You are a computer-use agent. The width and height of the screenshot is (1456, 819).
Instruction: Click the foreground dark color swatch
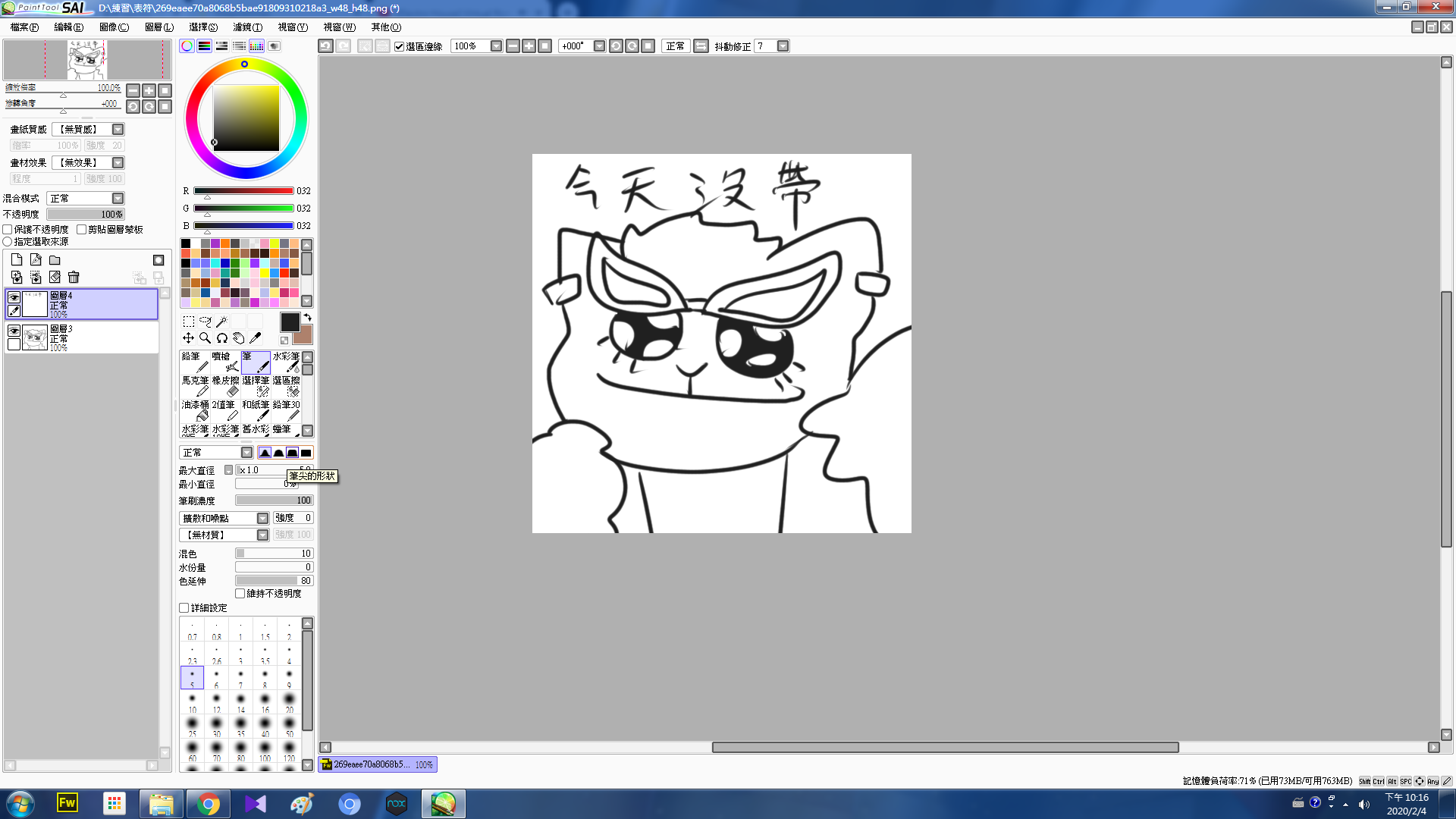(x=290, y=322)
